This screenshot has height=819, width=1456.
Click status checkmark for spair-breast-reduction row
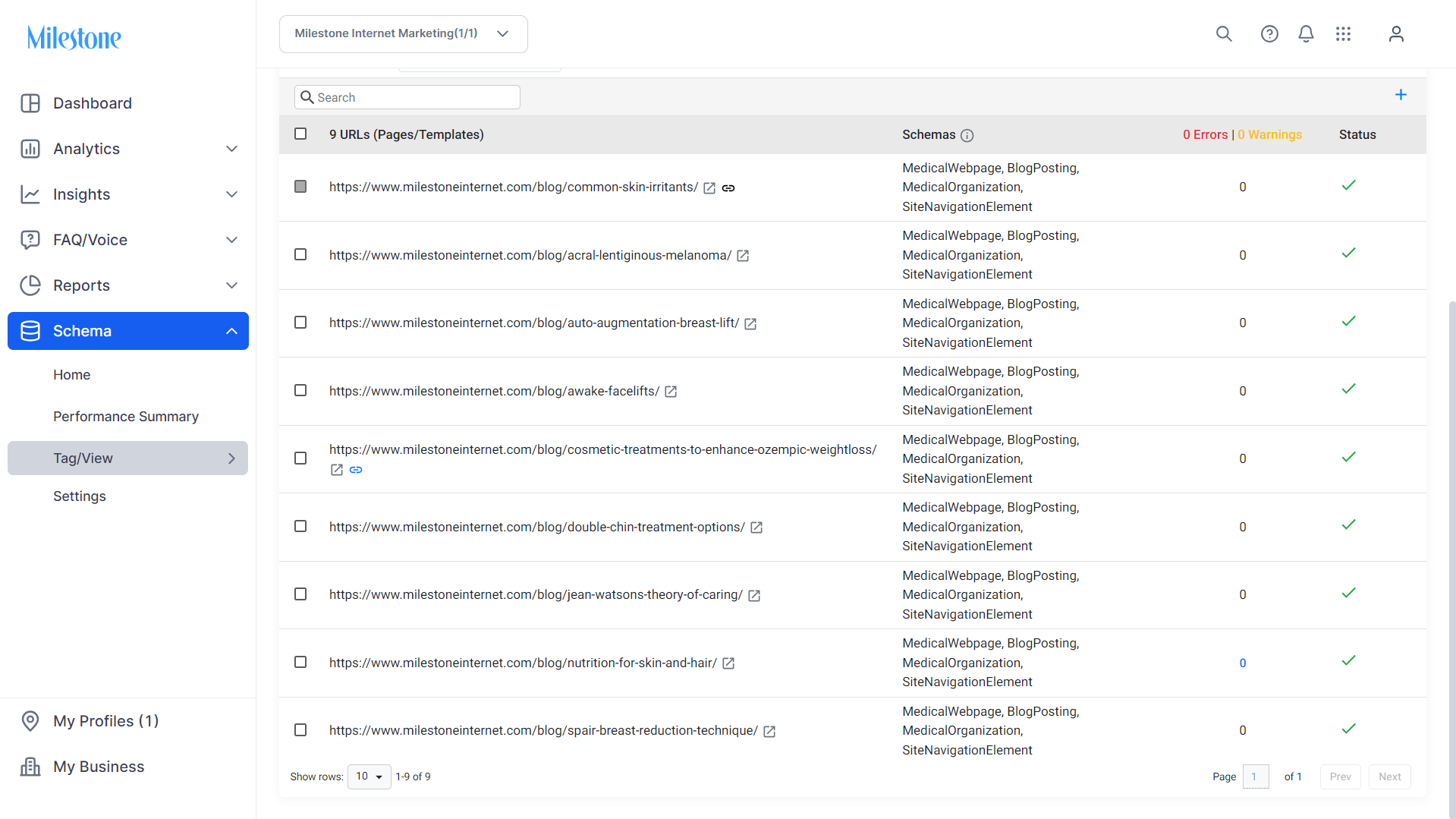1348,729
